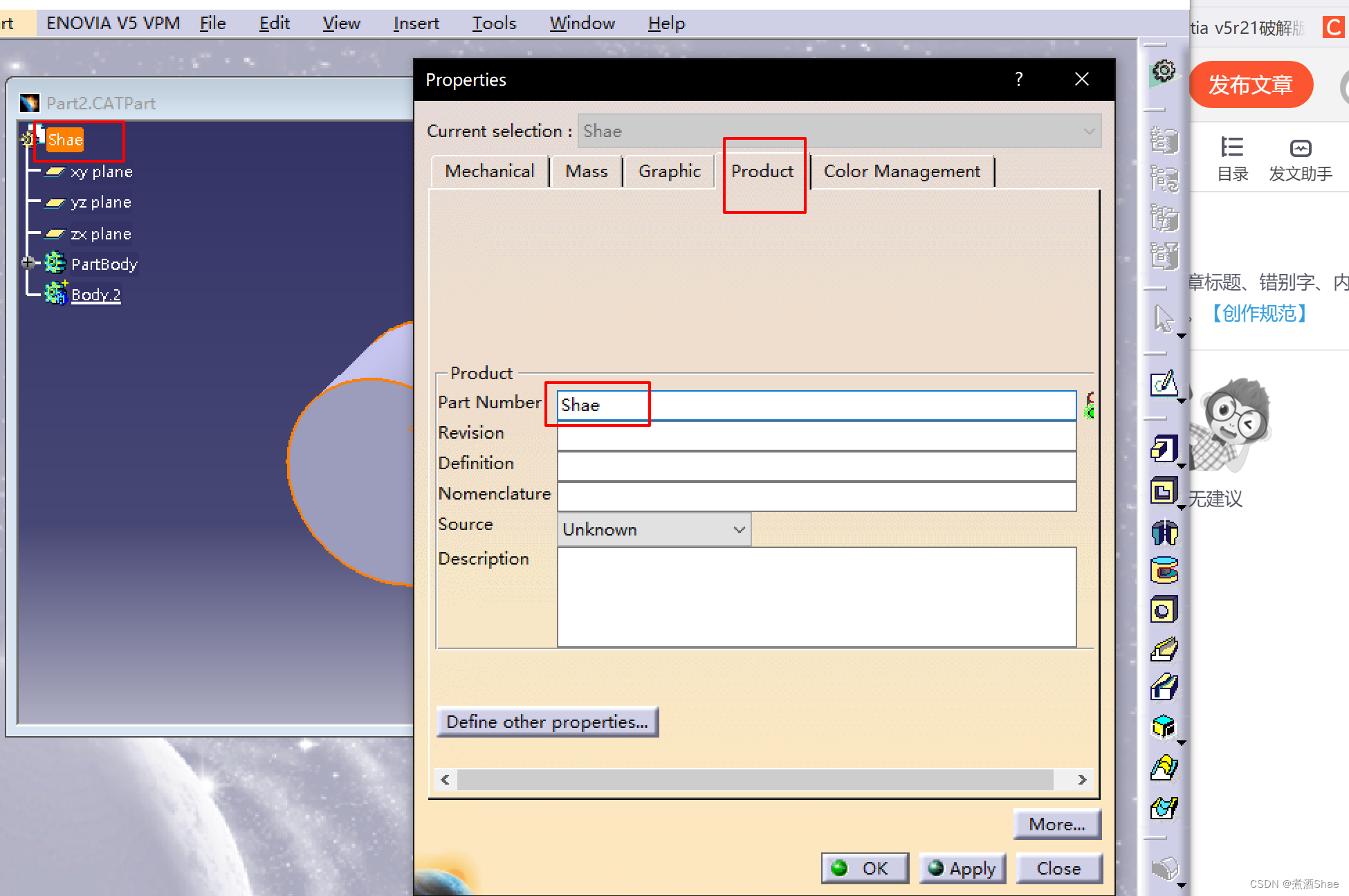Open the Window menu
This screenshot has width=1349, height=896.
point(582,24)
